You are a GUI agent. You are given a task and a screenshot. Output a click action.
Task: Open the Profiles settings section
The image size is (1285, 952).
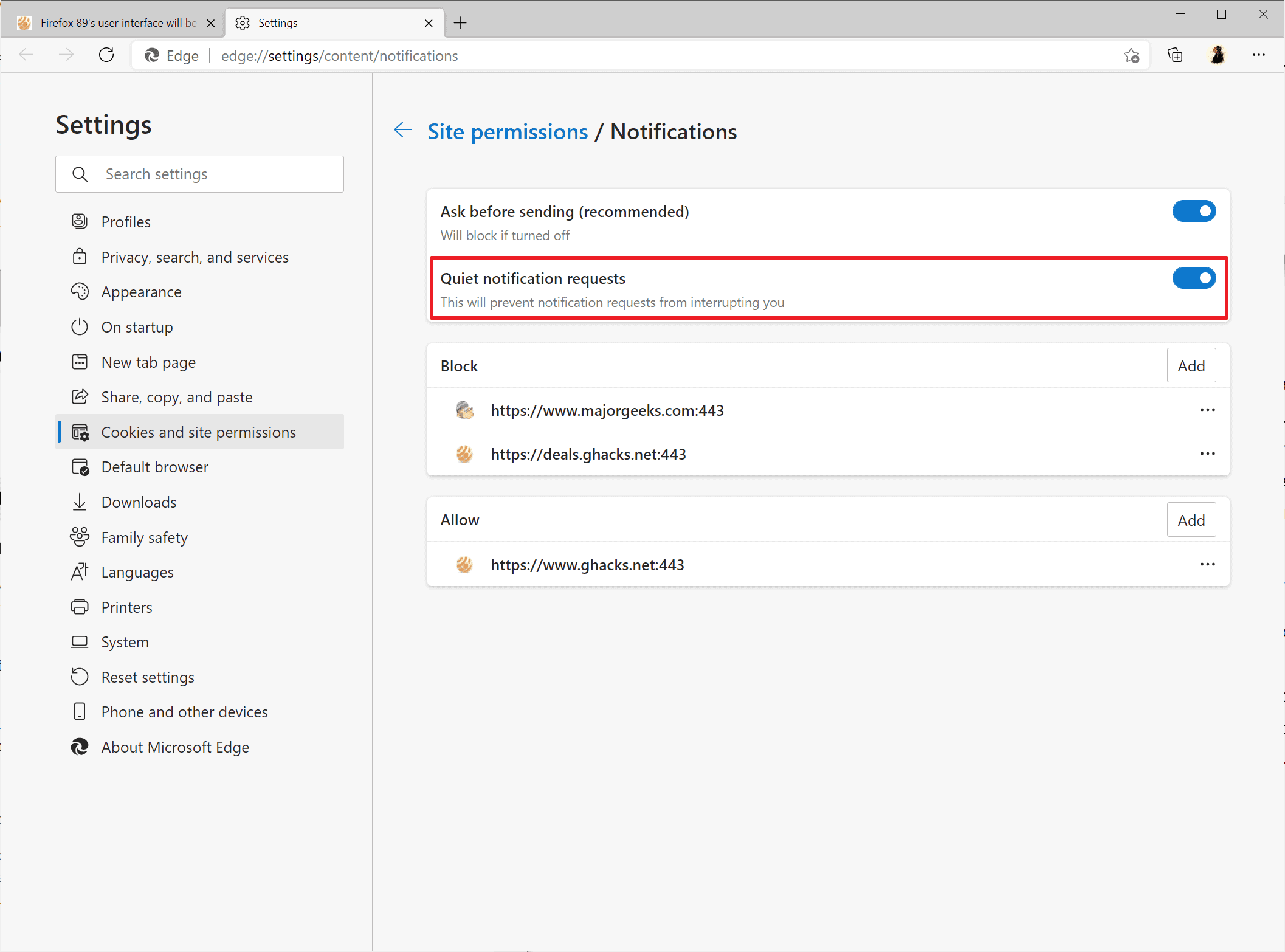click(x=80, y=221)
